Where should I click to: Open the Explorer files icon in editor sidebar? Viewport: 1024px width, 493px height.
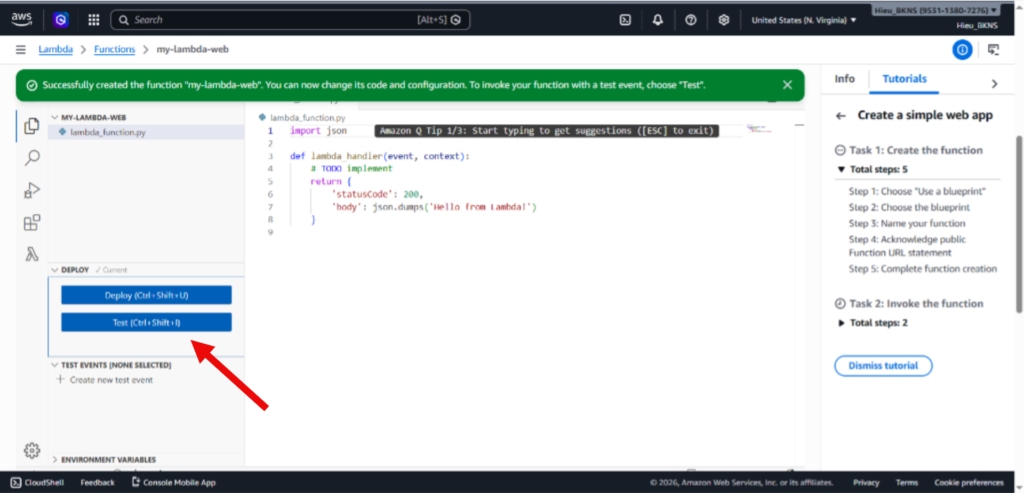pyautogui.click(x=31, y=126)
